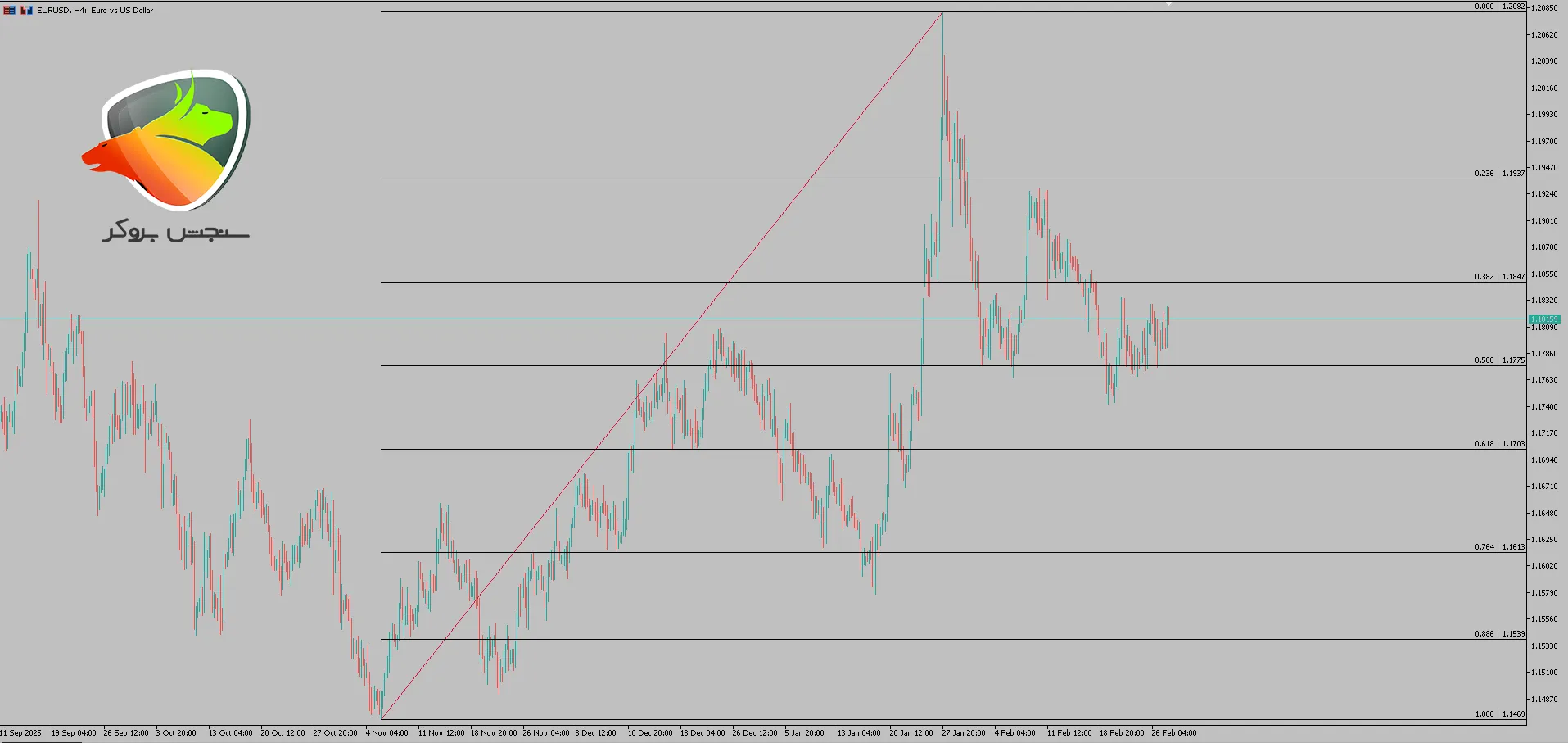The height and width of the screenshot is (743, 1568).
Task: Click price scale value 1.17630
Action: point(1544,380)
